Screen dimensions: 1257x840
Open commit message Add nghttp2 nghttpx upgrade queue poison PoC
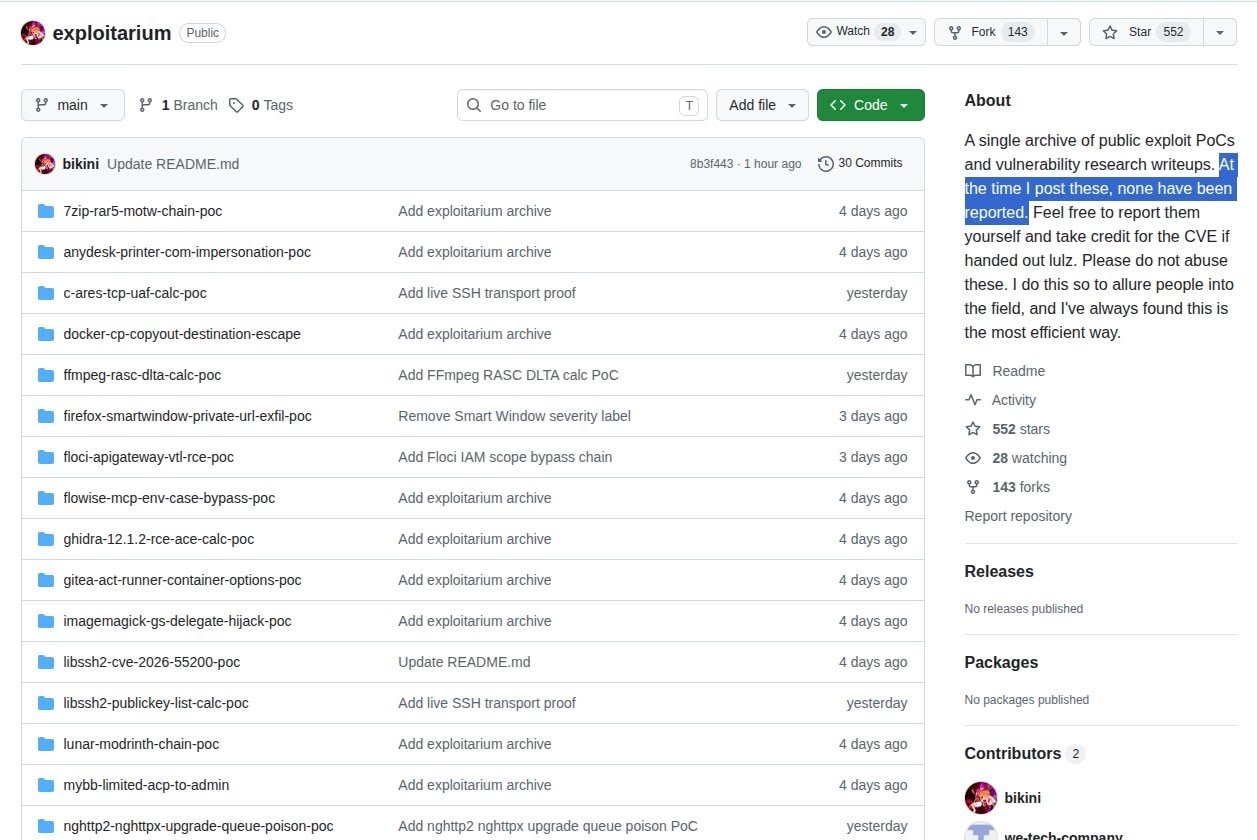(x=548, y=826)
